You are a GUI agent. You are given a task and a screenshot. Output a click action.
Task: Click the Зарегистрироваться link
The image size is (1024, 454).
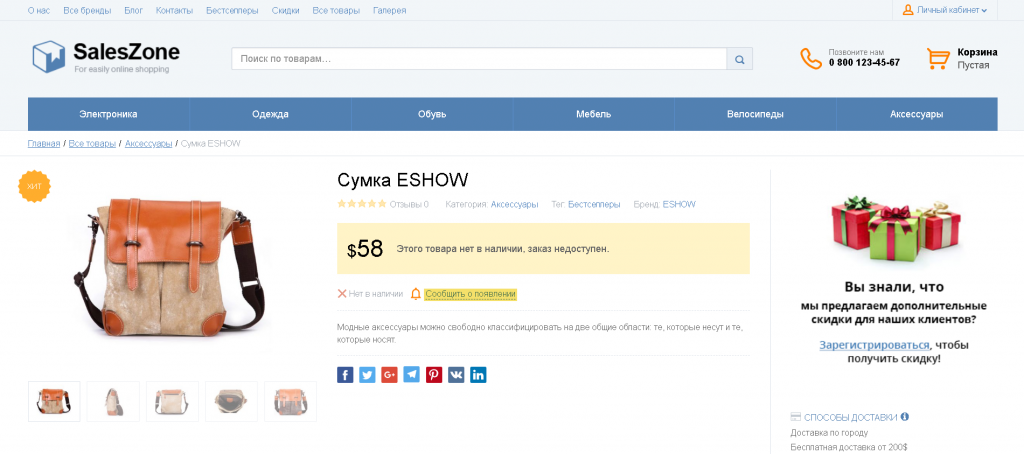point(874,345)
